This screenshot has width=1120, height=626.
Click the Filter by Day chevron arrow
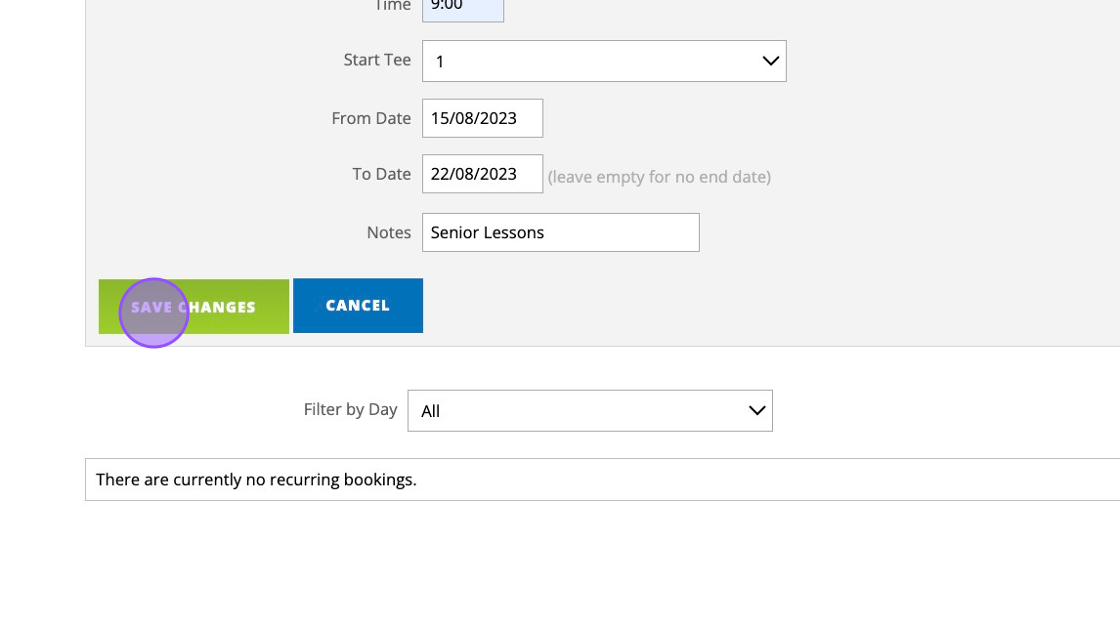pyautogui.click(x=757, y=411)
